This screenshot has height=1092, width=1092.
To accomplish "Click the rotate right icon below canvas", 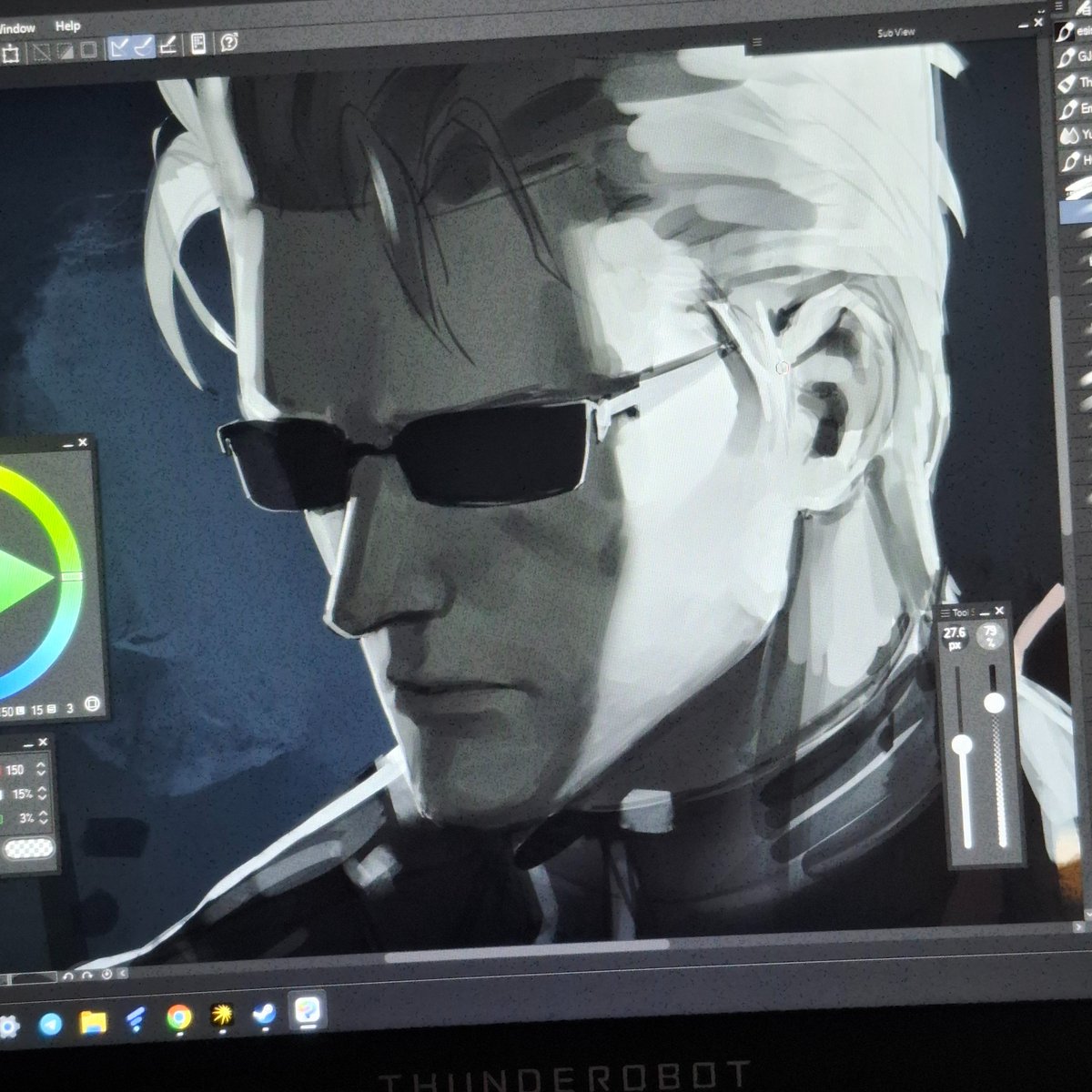I will click(86, 976).
